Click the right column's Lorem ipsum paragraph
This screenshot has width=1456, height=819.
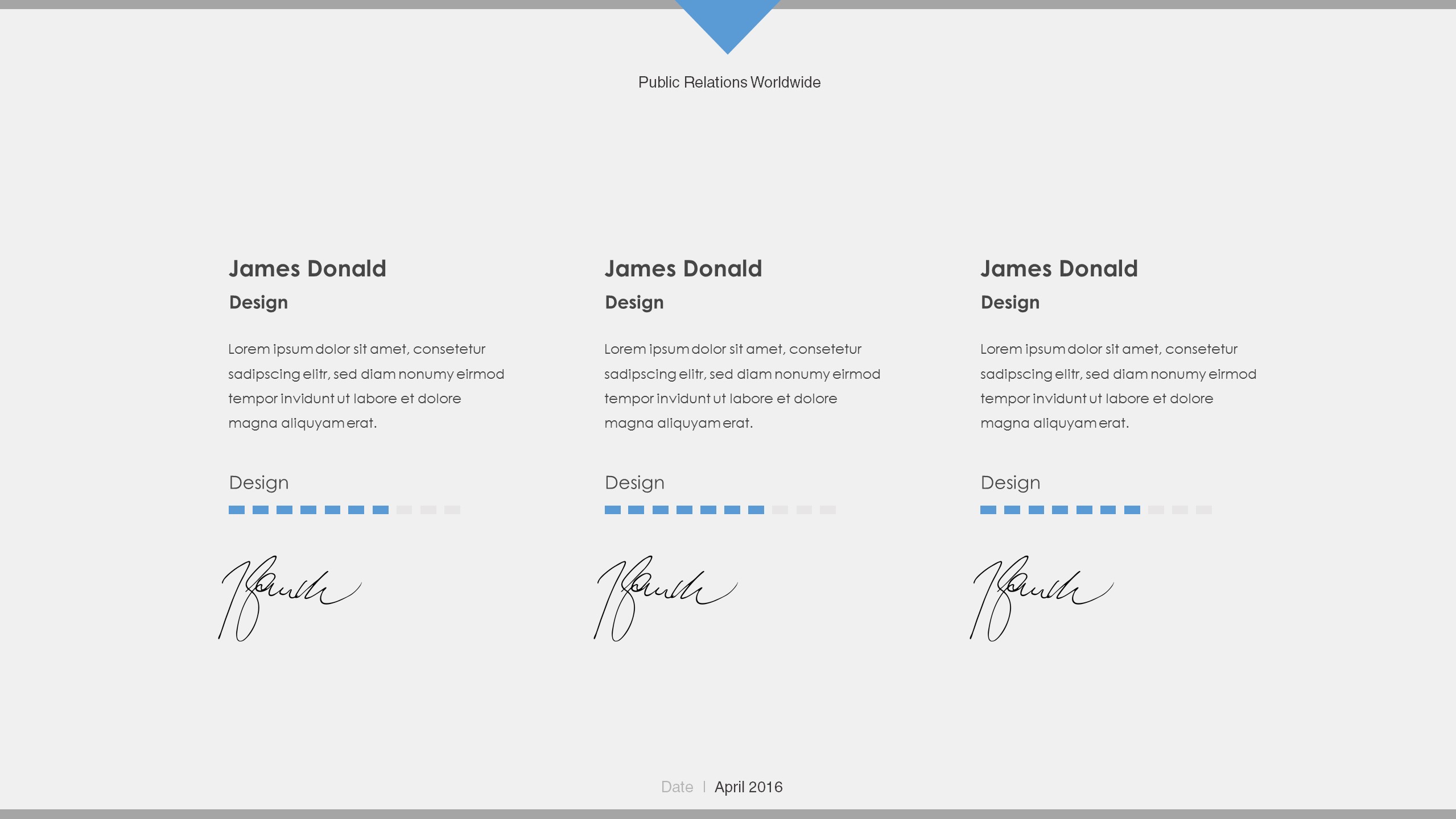[1117, 386]
